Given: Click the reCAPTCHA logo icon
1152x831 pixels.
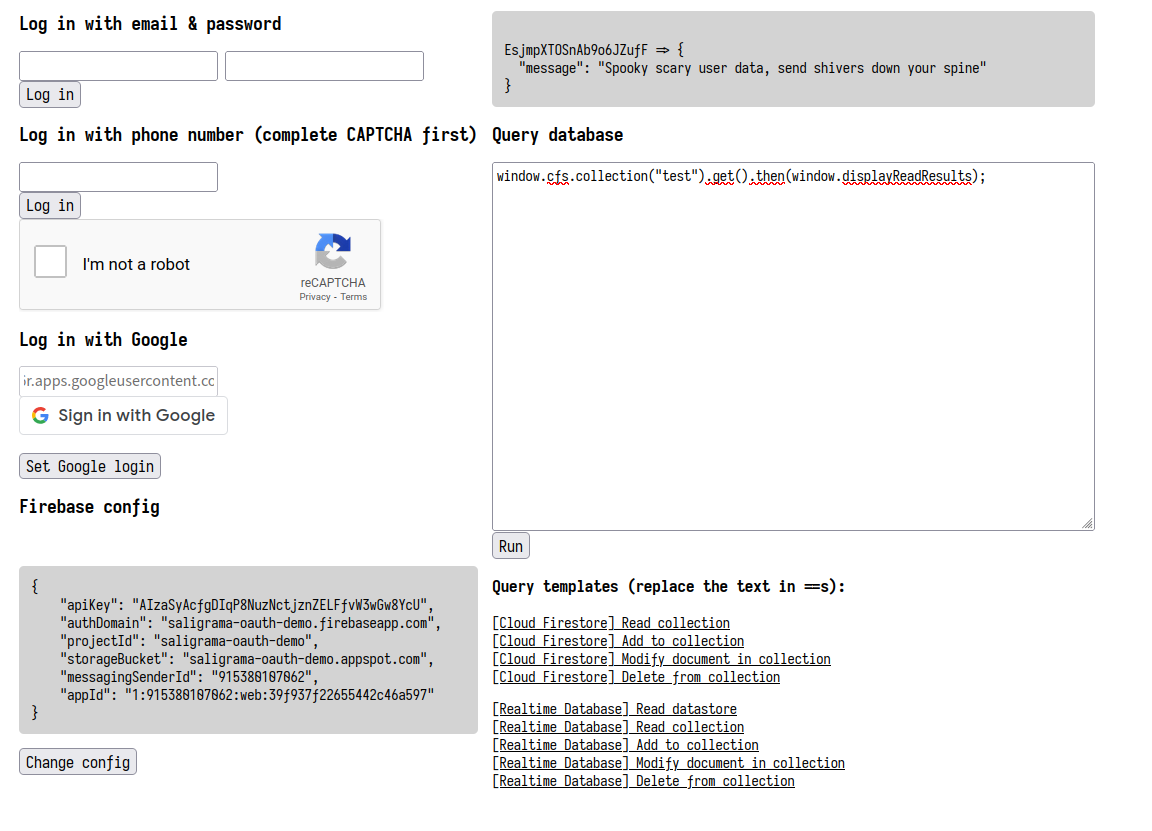Looking at the screenshot, I should point(333,252).
